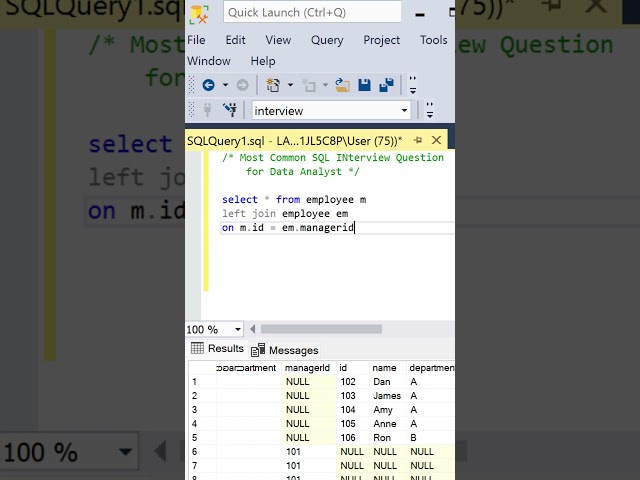This screenshot has width=640, height=480.
Task: Switch to the Results tab
Action: click(x=218, y=349)
